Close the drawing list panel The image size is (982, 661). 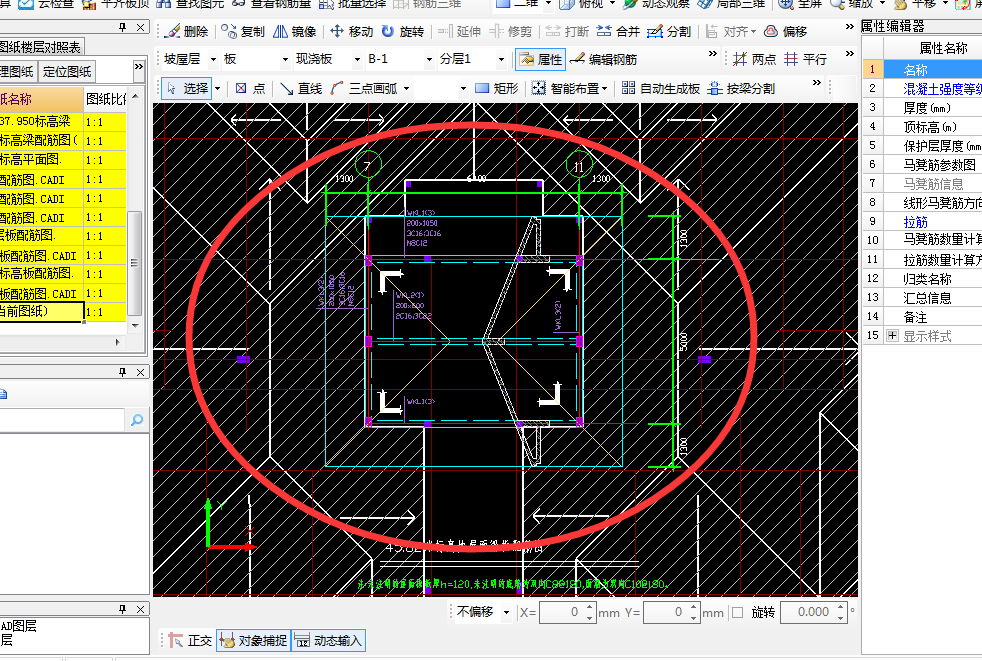tap(140, 28)
